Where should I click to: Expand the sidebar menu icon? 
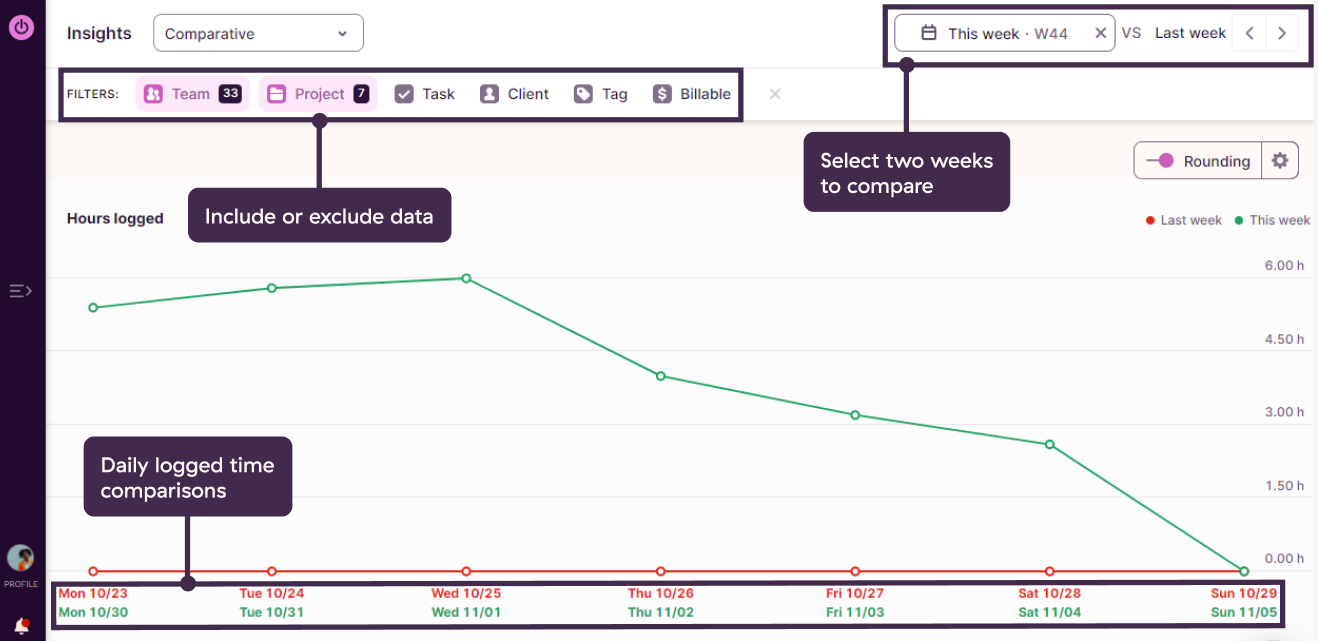21,291
